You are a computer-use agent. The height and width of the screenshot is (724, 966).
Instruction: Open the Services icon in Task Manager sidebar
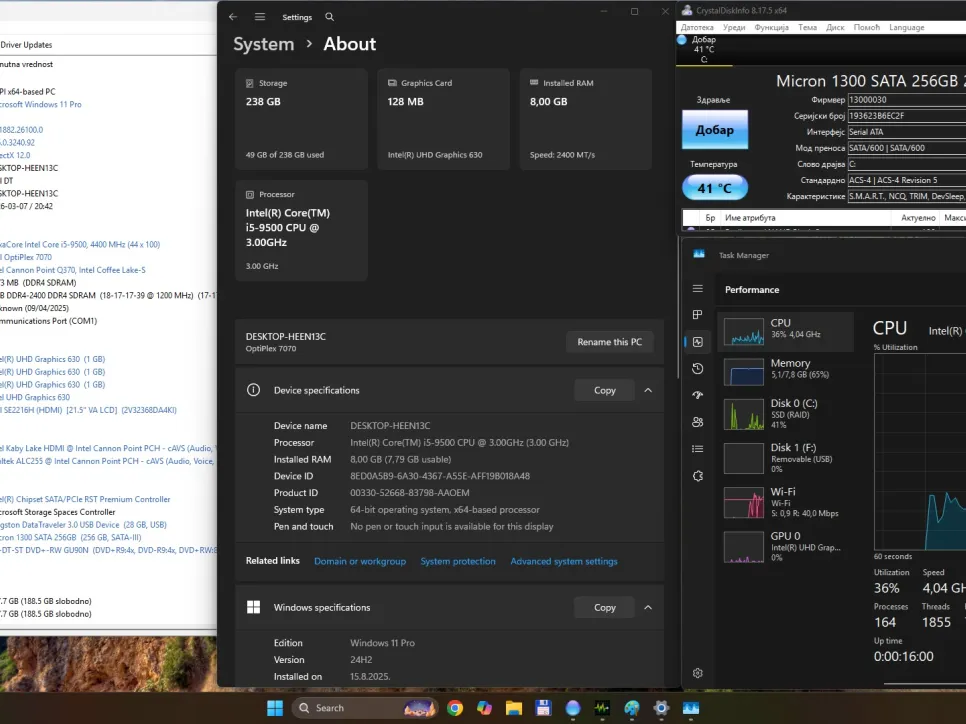pyautogui.click(x=698, y=476)
